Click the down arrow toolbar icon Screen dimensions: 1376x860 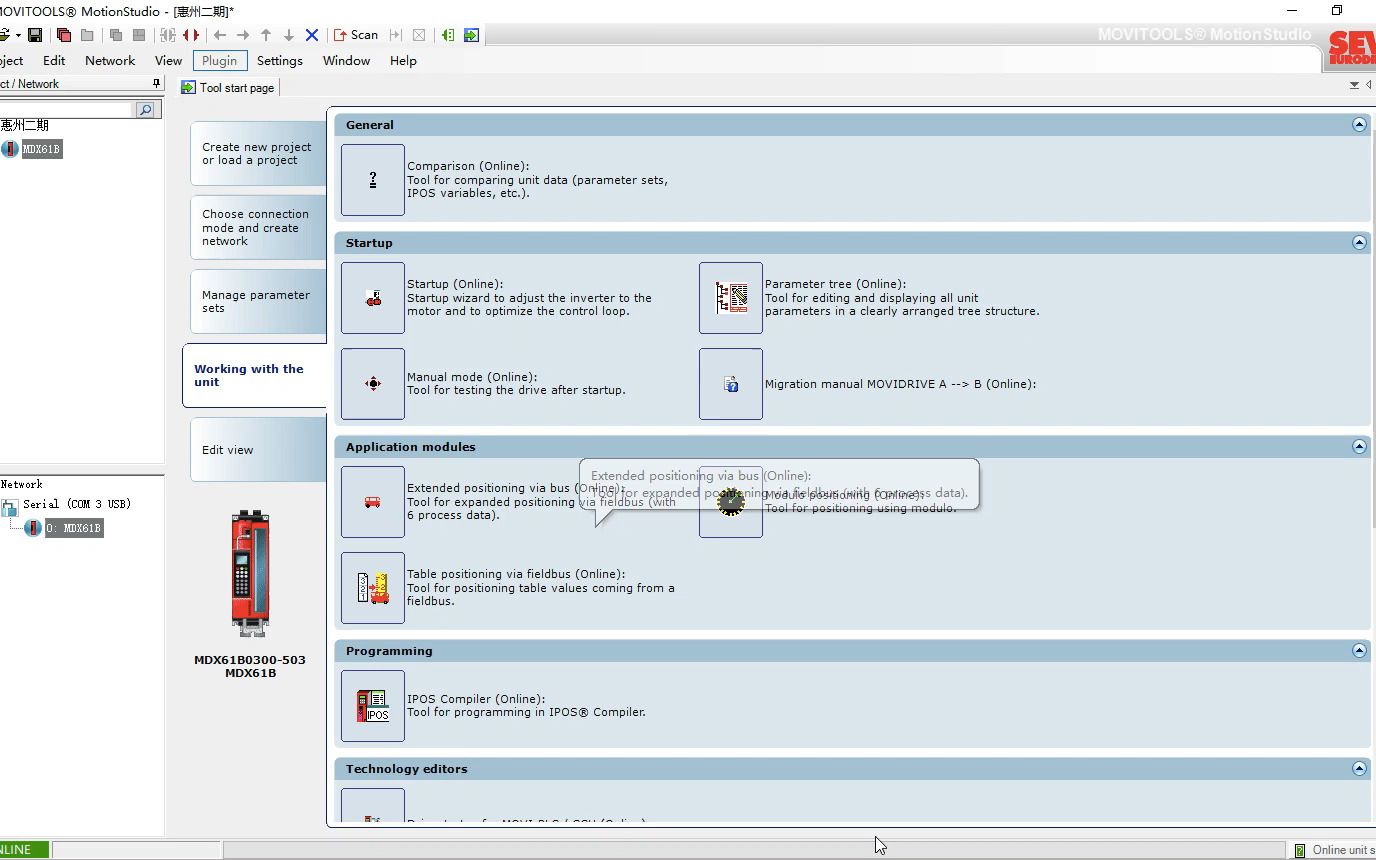[x=289, y=35]
